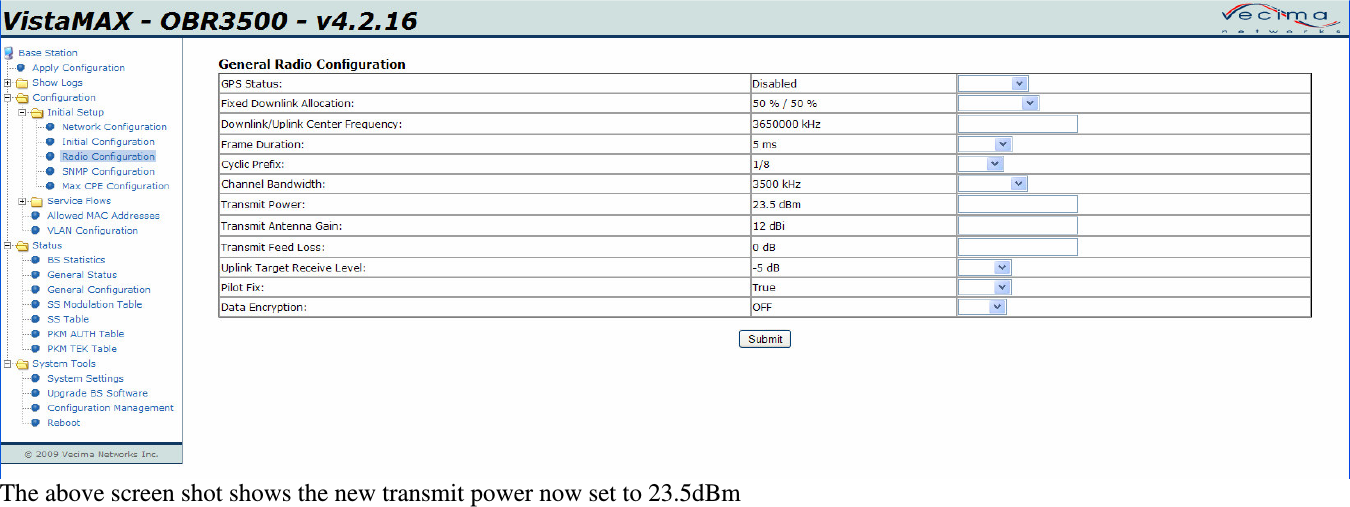Click the Configuration folder icon
Screen dimensions: 1350x507
click(x=22, y=98)
